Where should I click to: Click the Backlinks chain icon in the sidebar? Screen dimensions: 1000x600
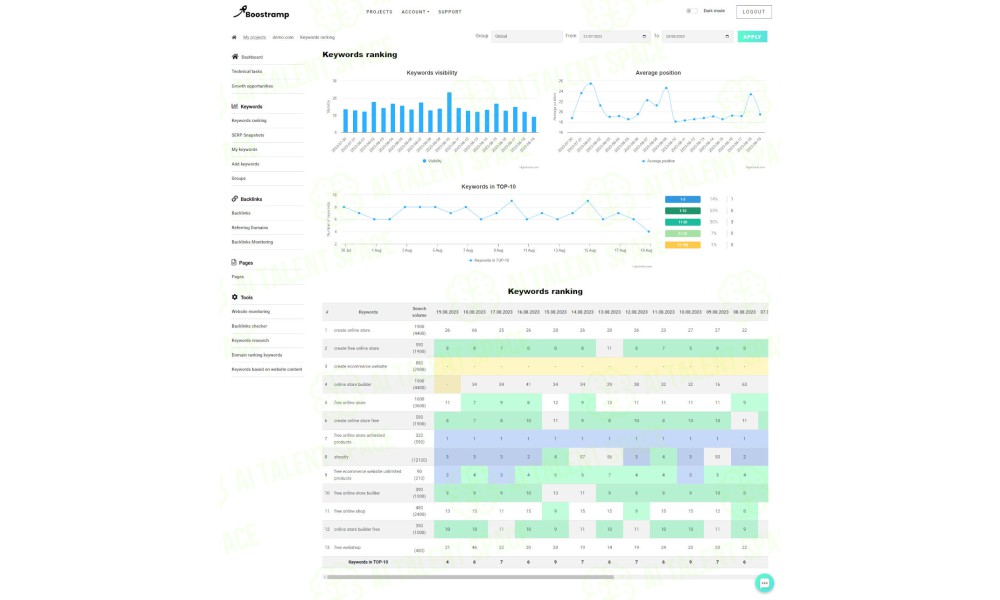(x=235, y=199)
